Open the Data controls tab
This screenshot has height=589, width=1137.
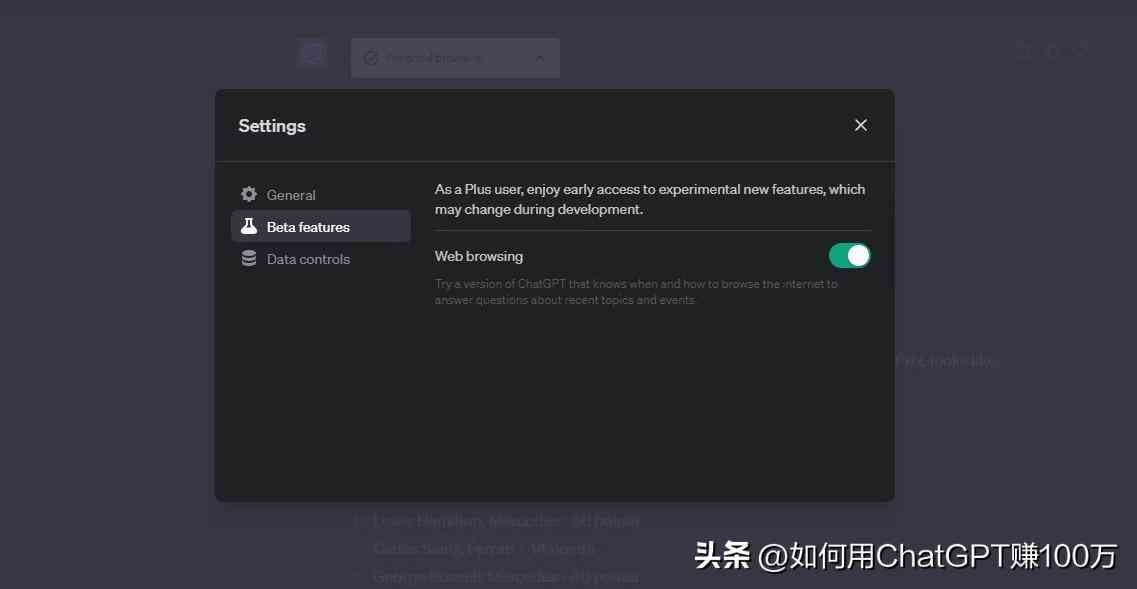321,259
